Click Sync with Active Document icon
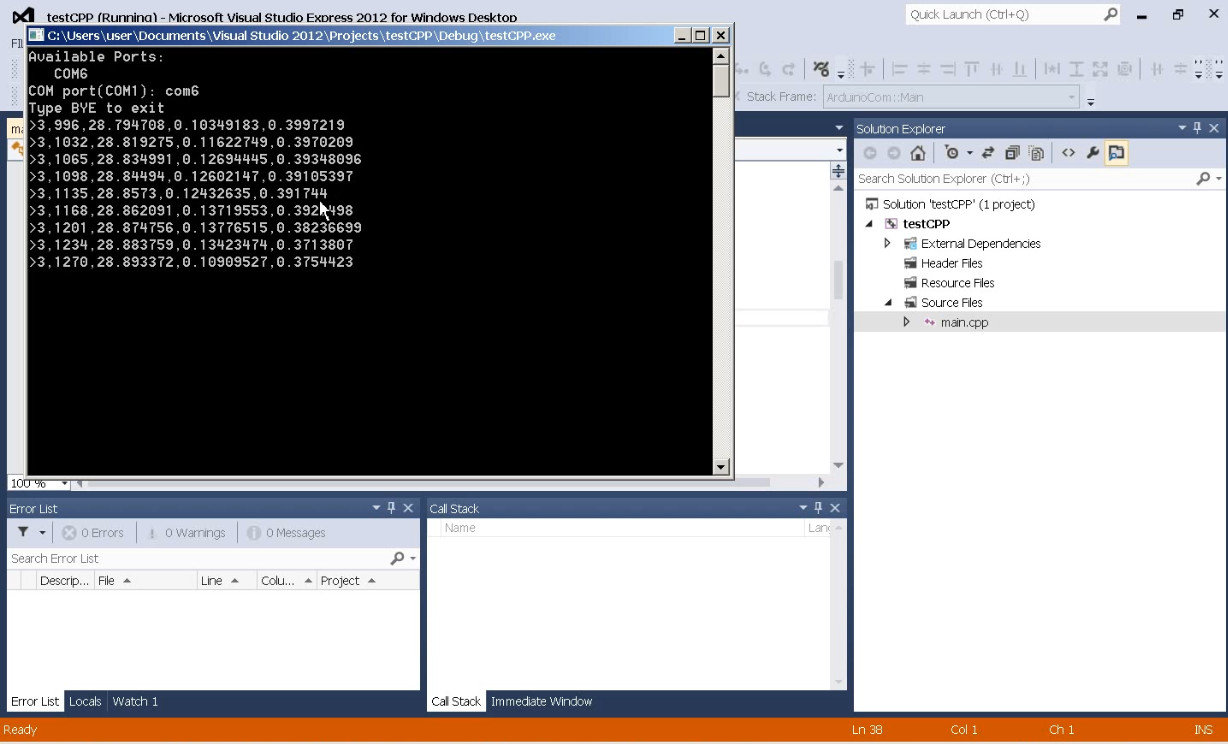Viewport: 1228px width, 744px height. (x=988, y=153)
